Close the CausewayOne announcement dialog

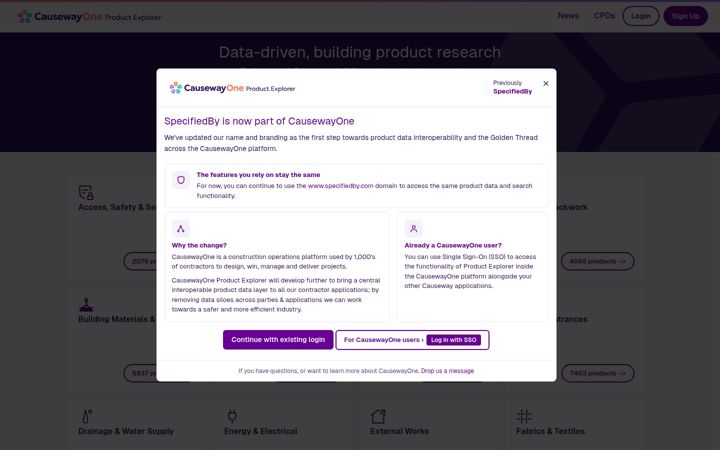(546, 84)
